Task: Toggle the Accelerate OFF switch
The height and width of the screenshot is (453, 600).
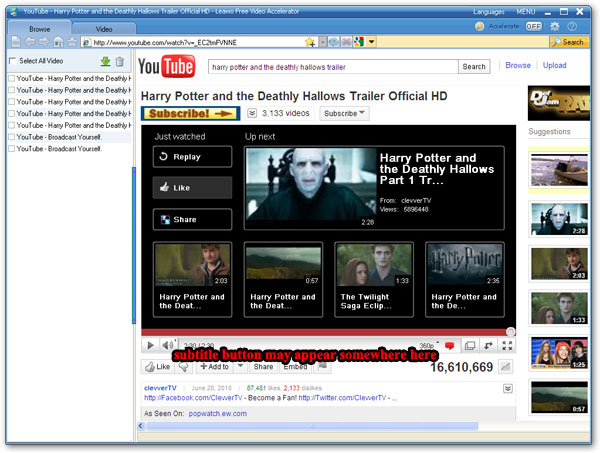Action: pos(533,26)
